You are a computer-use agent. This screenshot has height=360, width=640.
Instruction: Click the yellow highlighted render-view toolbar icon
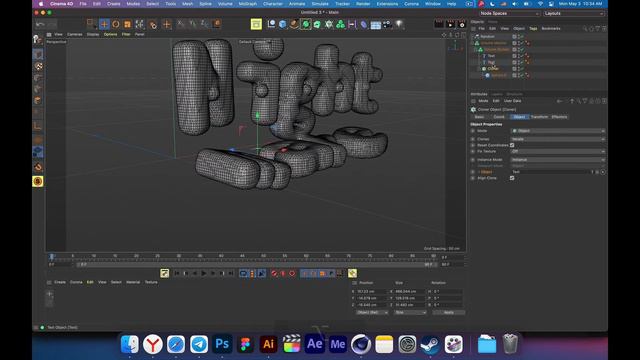256,24
